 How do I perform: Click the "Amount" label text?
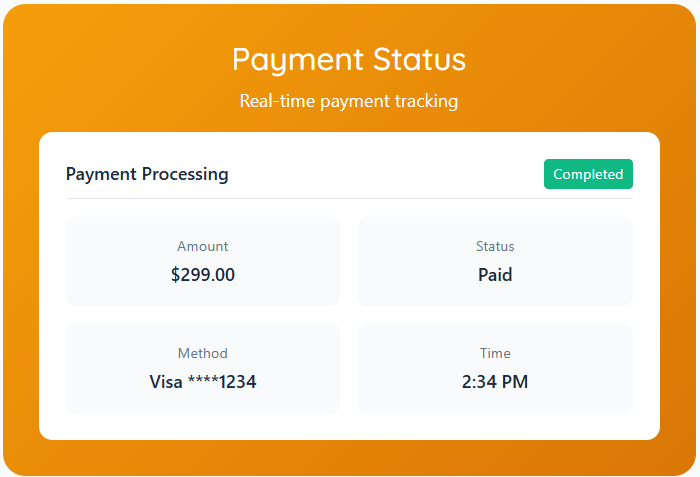coord(203,246)
